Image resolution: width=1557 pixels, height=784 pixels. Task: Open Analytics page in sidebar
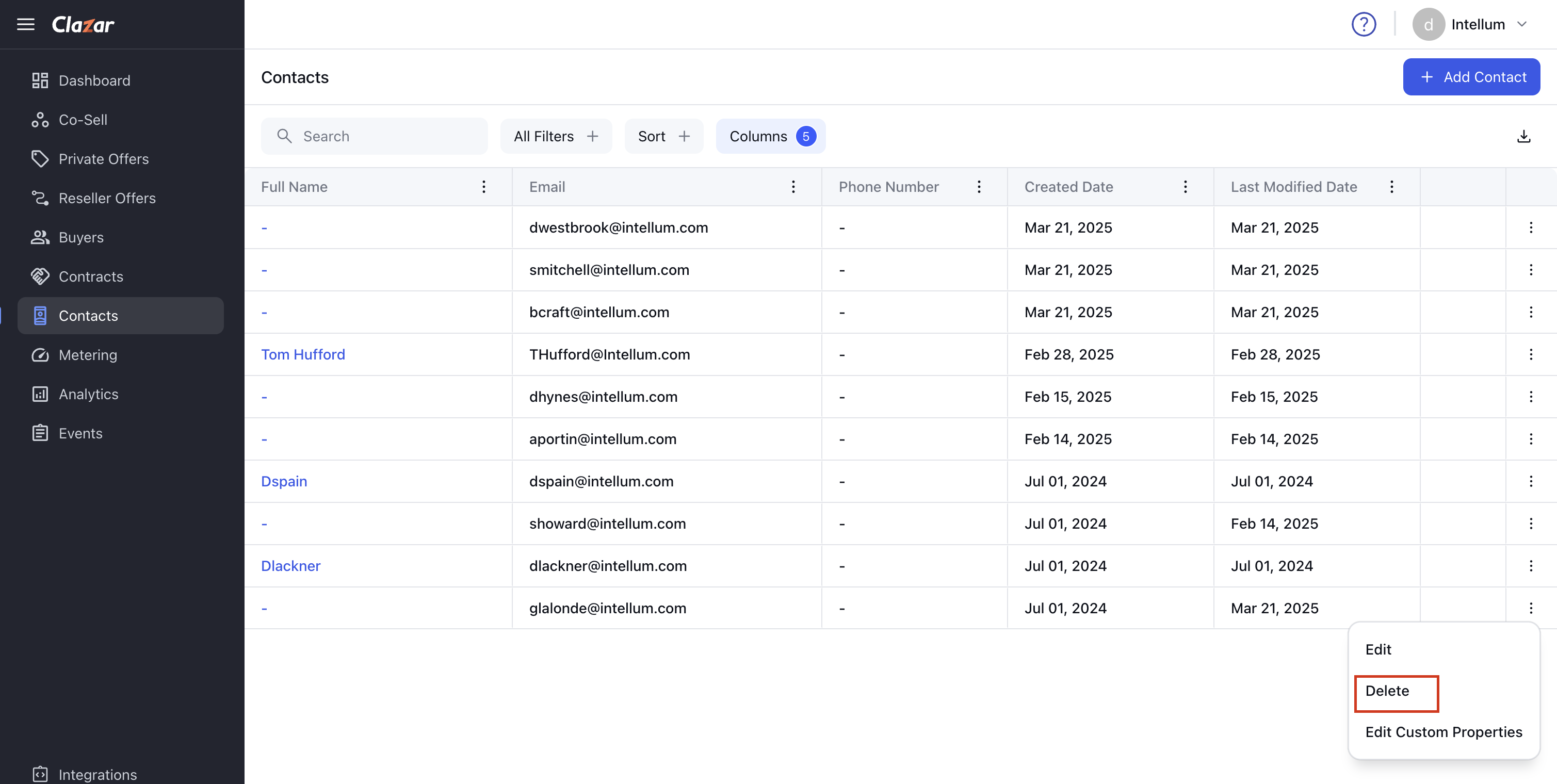[x=120, y=394]
